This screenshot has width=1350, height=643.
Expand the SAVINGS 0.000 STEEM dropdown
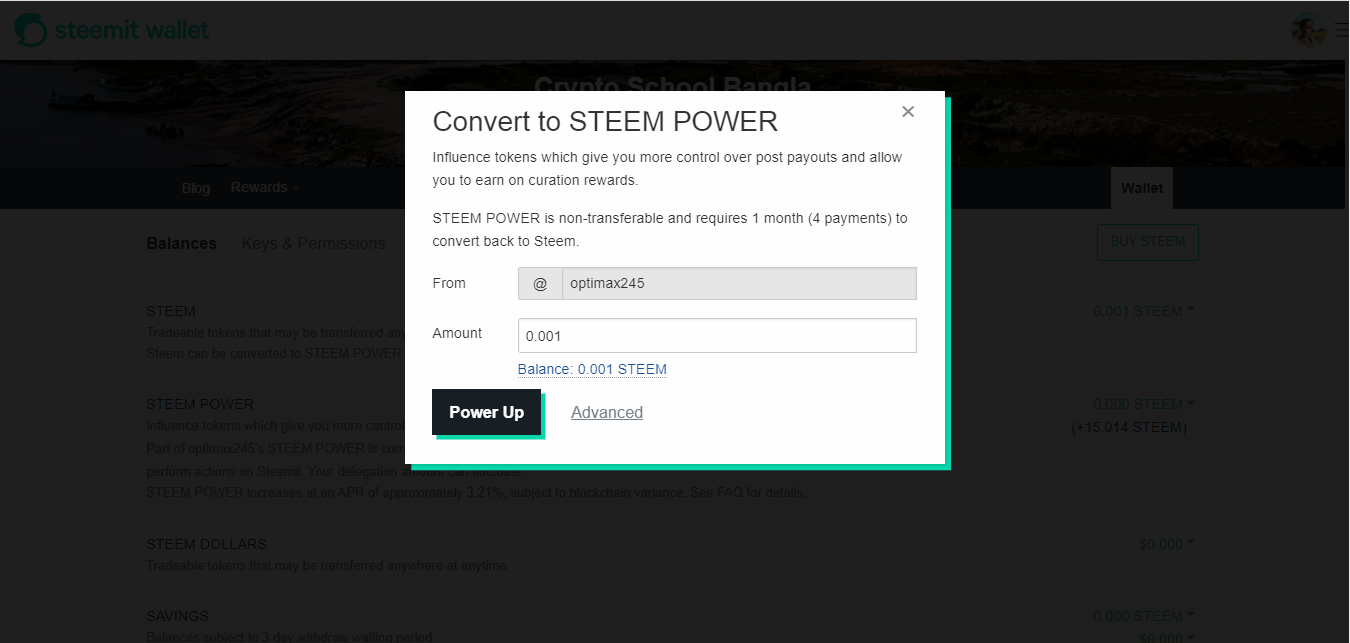(1144, 616)
